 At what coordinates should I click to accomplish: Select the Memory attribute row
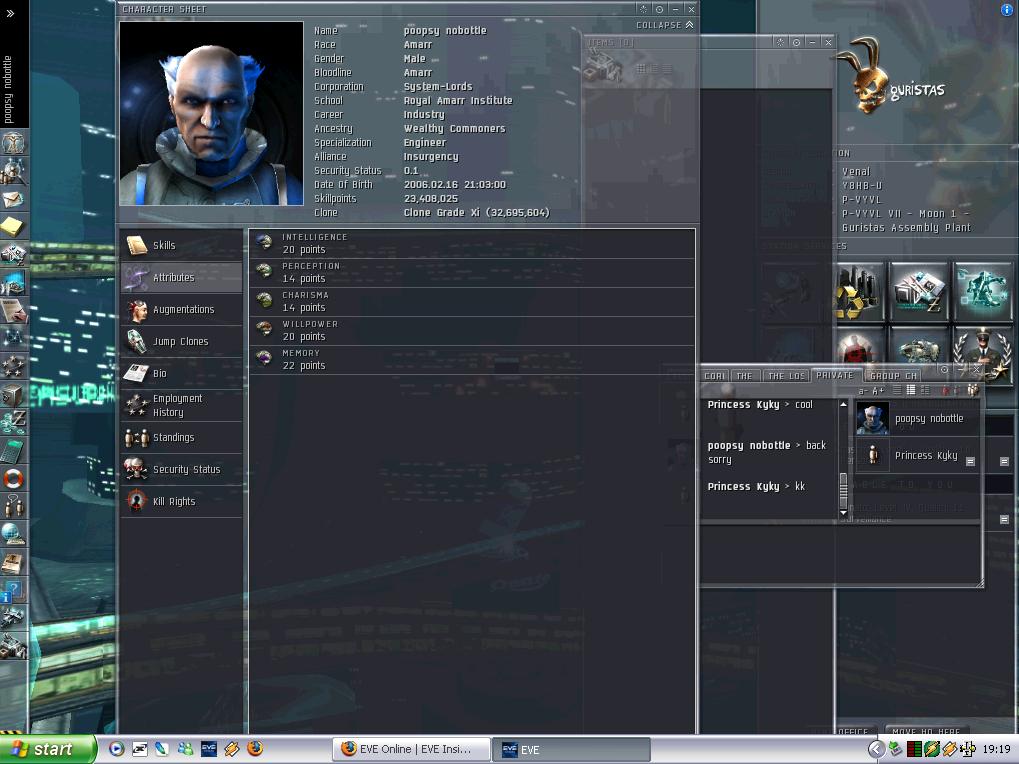[x=472, y=359]
